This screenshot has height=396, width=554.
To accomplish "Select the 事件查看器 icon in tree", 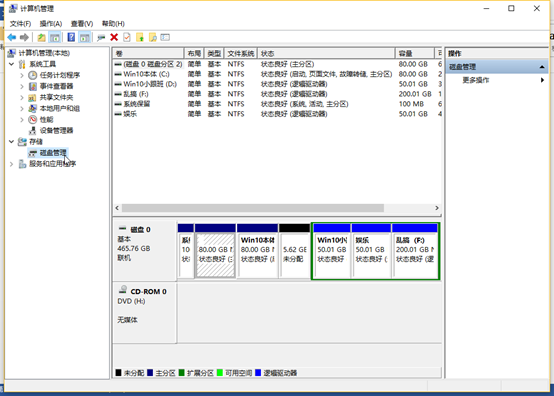I will [33, 86].
